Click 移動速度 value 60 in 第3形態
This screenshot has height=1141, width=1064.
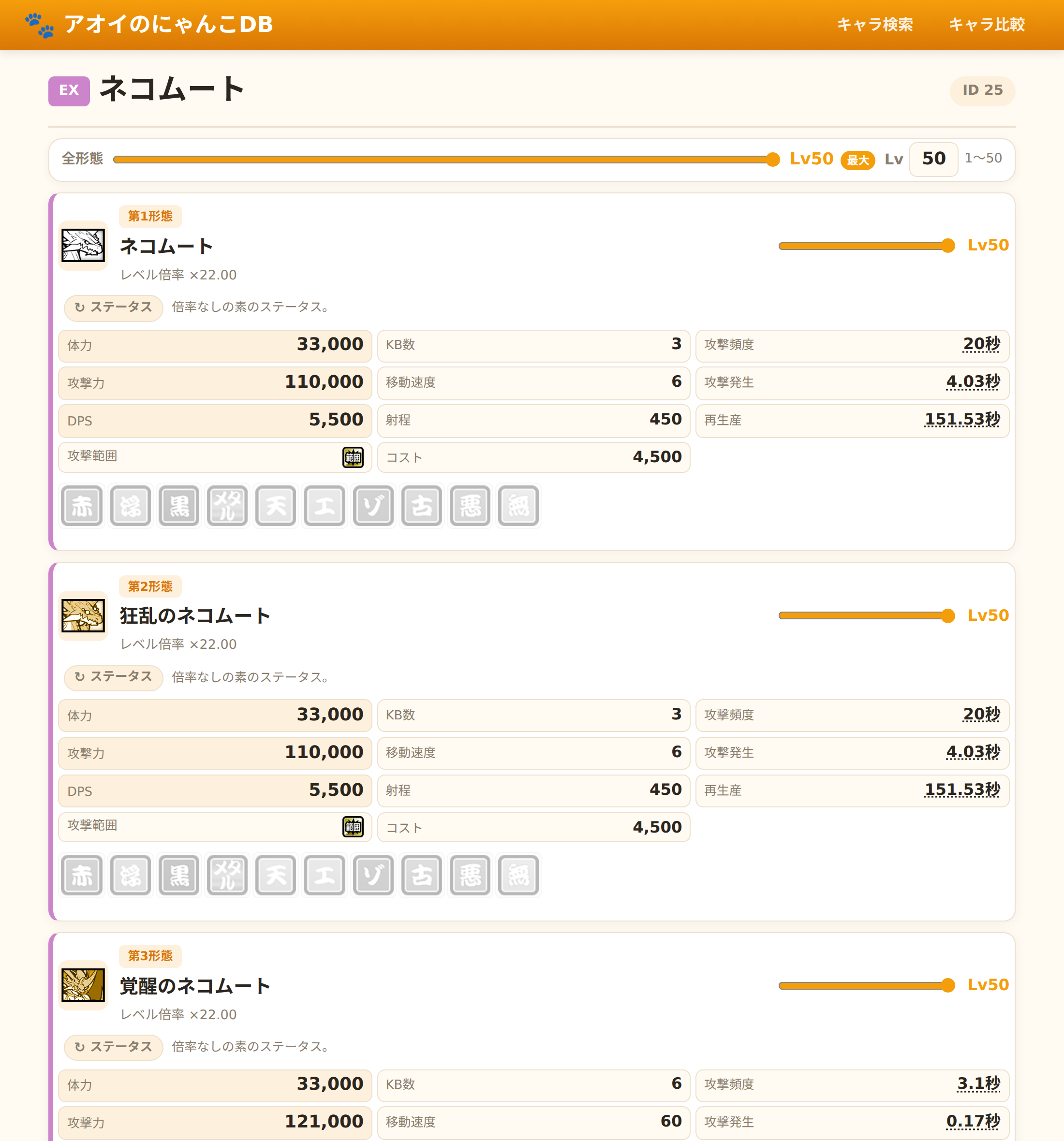(x=671, y=1122)
